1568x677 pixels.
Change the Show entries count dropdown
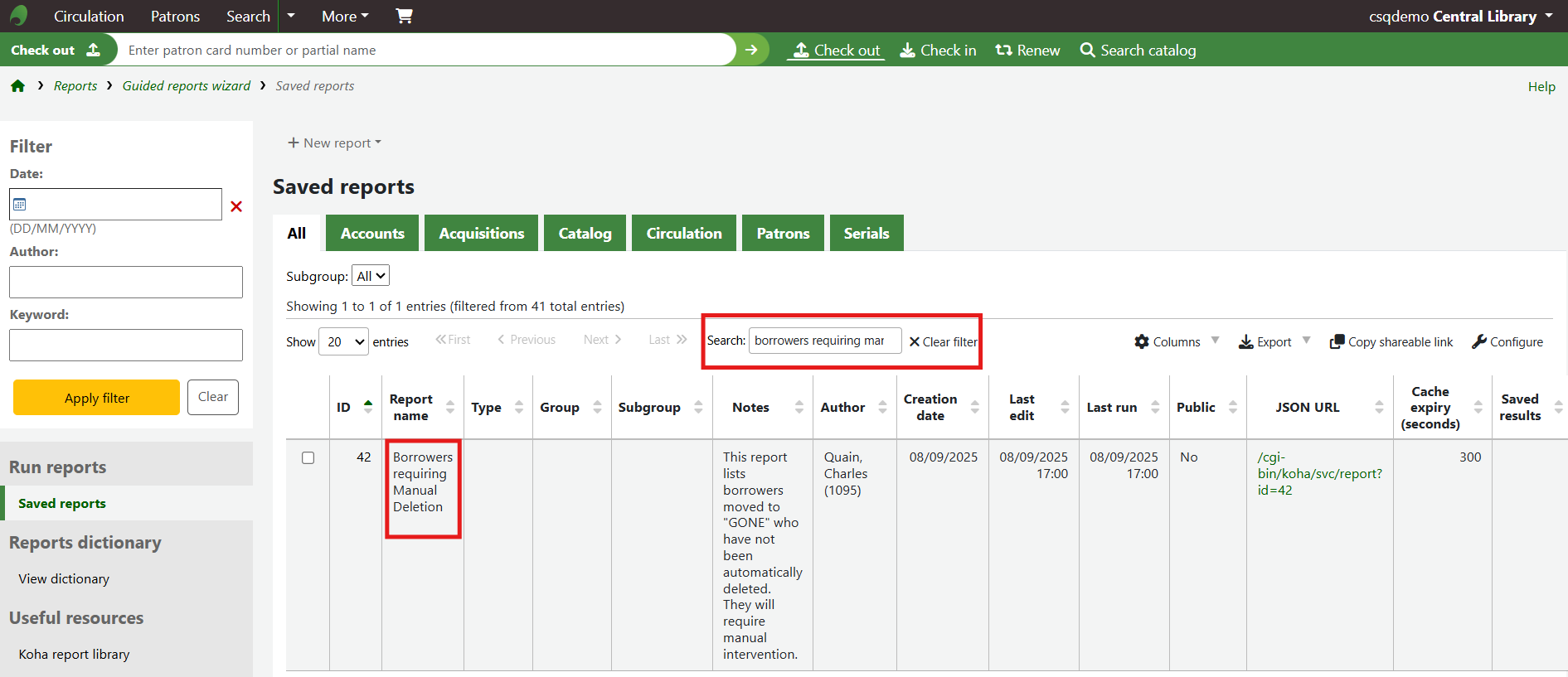click(343, 341)
